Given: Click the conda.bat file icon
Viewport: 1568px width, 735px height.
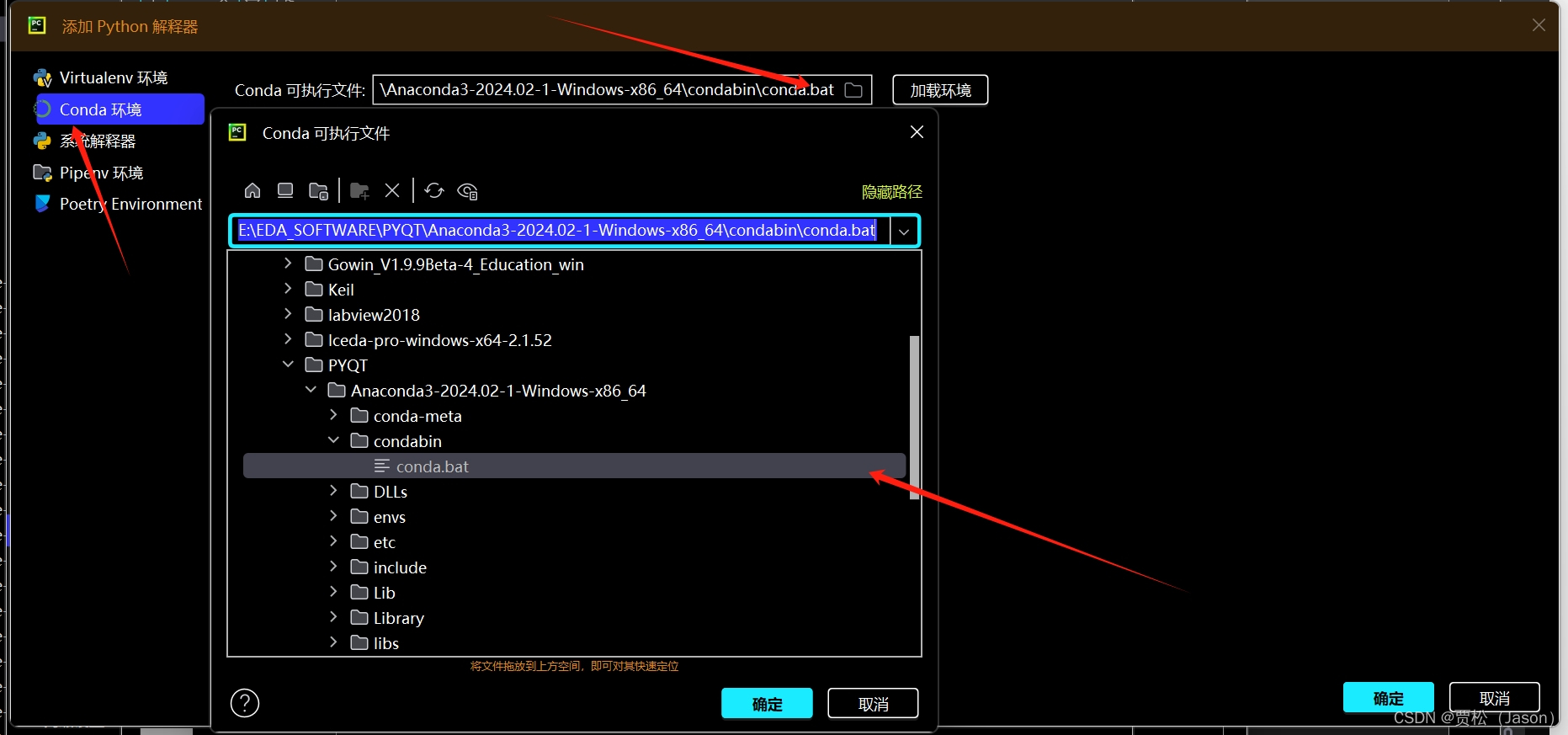Looking at the screenshot, I should coord(382,466).
